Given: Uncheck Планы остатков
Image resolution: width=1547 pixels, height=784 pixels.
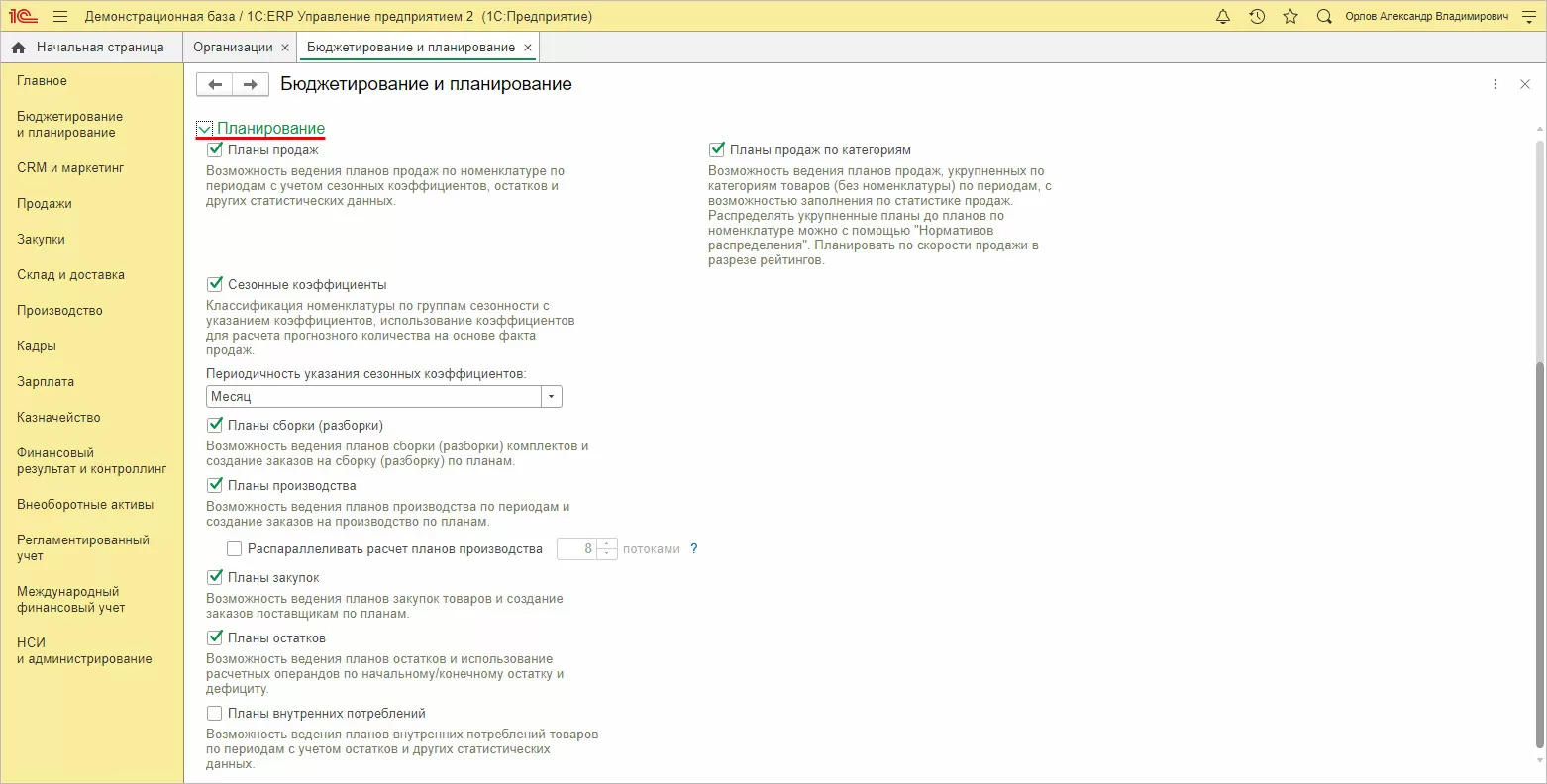Looking at the screenshot, I should 215,637.
